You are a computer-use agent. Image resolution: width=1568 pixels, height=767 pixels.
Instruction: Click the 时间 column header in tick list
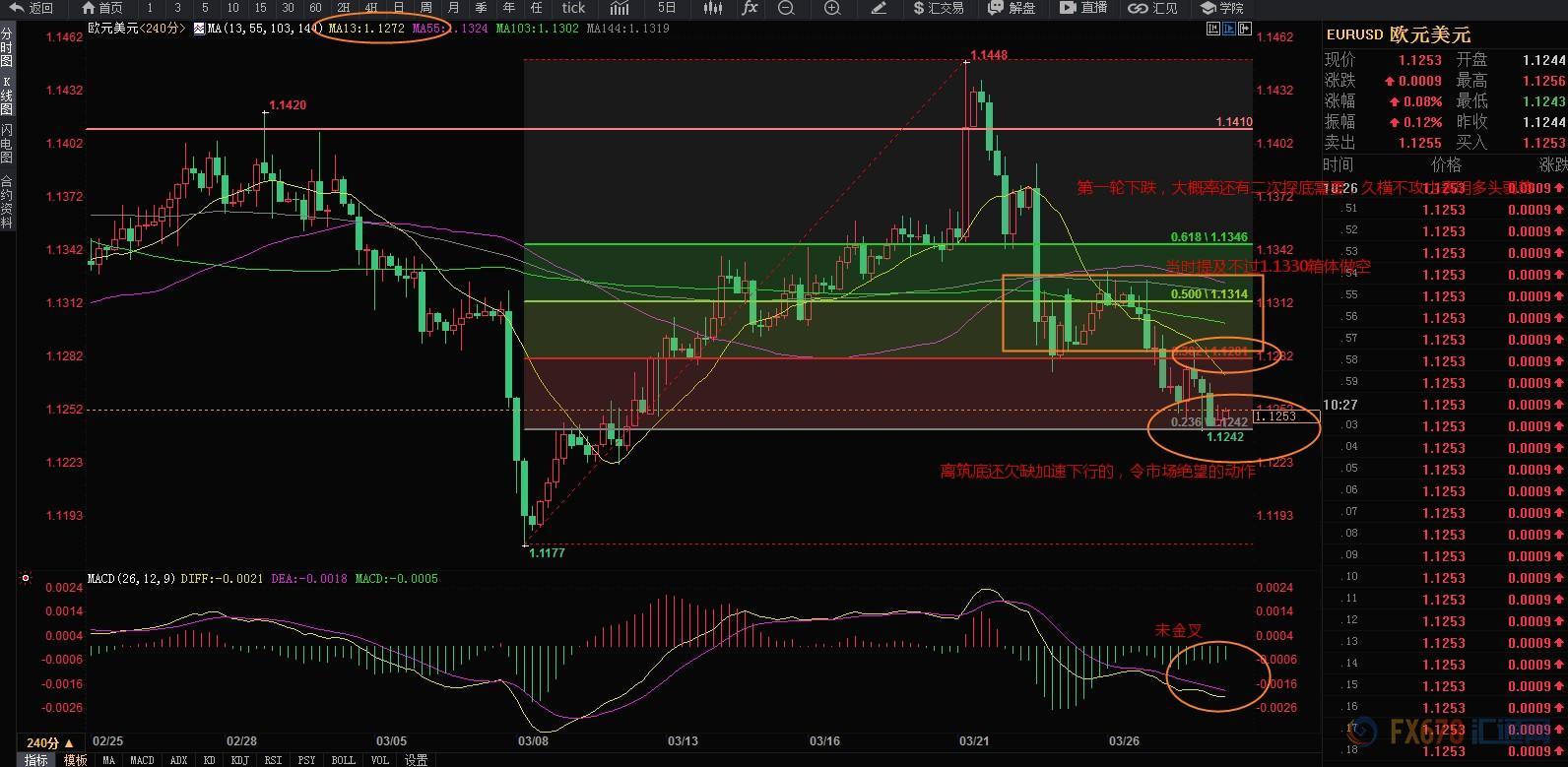point(1338,164)
